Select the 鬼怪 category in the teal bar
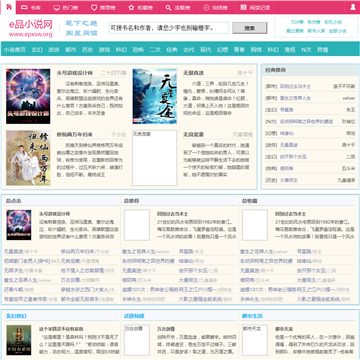360x360 pixels. pos(290,50)
